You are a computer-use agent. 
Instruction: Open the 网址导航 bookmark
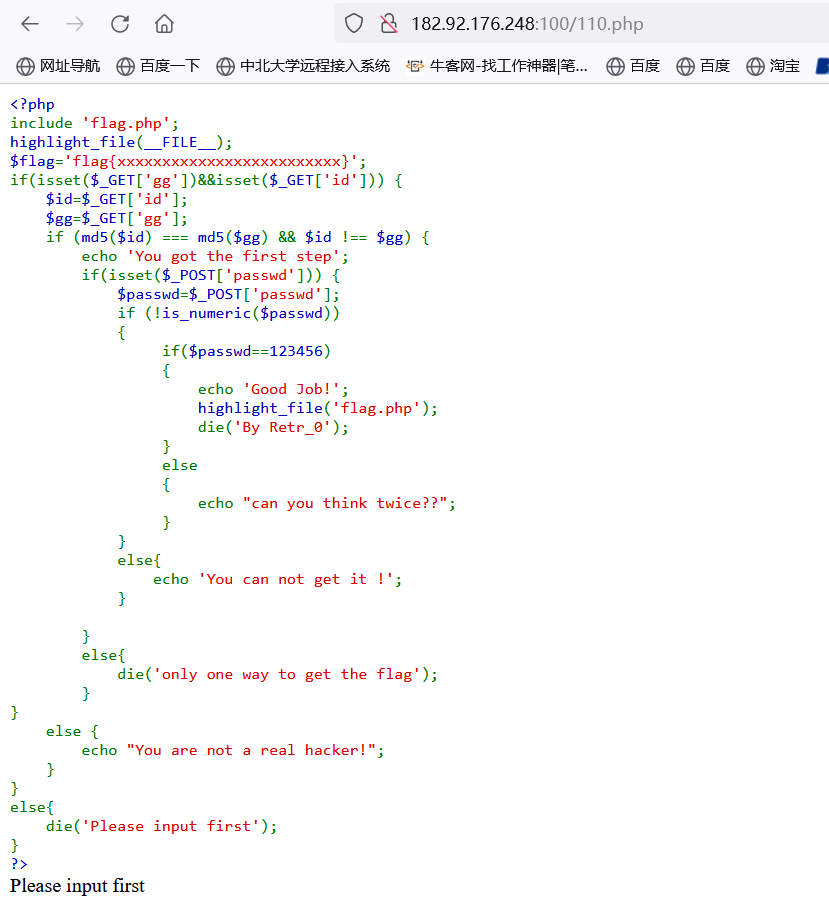pyautogui.click(x=59, y=66)
